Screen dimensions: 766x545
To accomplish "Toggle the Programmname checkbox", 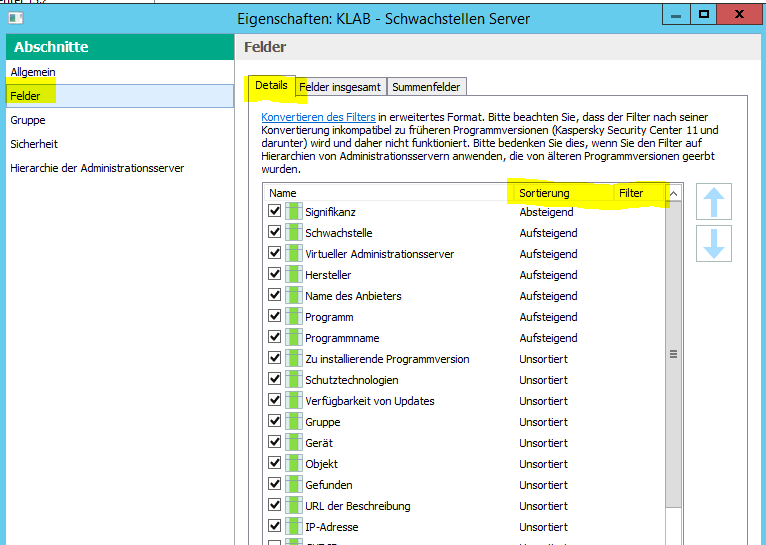I will pyautogui.click(x=274, y=338).
